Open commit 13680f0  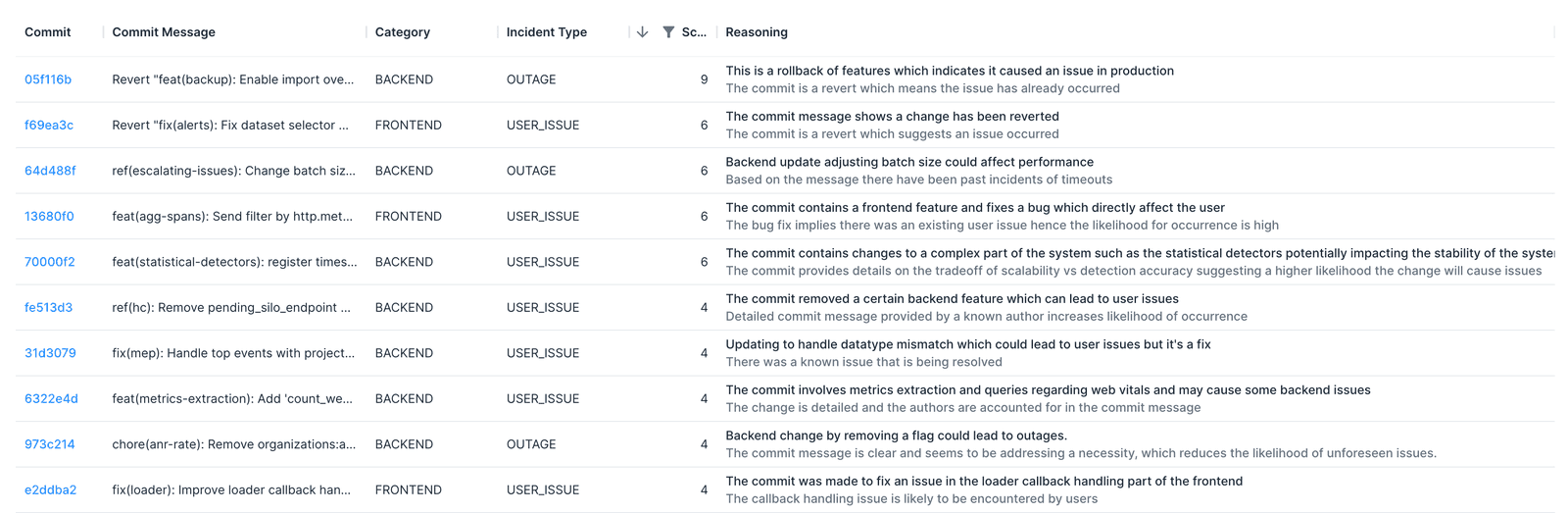pos(49,217)
